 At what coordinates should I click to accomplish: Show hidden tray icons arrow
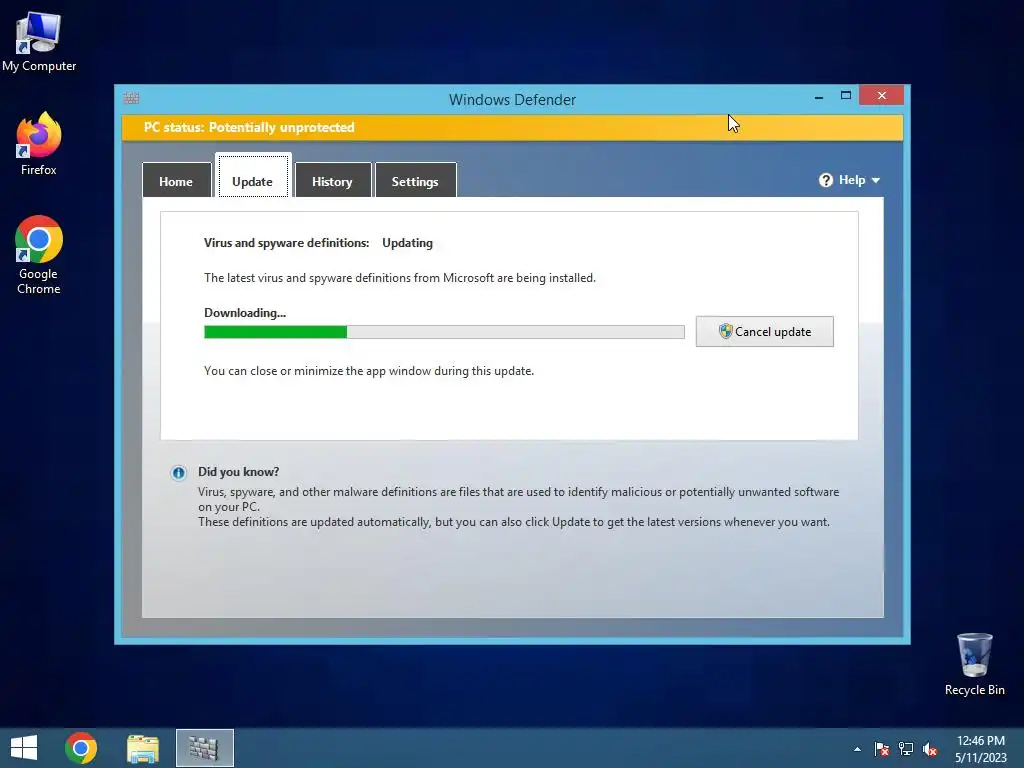pos(857,749)
